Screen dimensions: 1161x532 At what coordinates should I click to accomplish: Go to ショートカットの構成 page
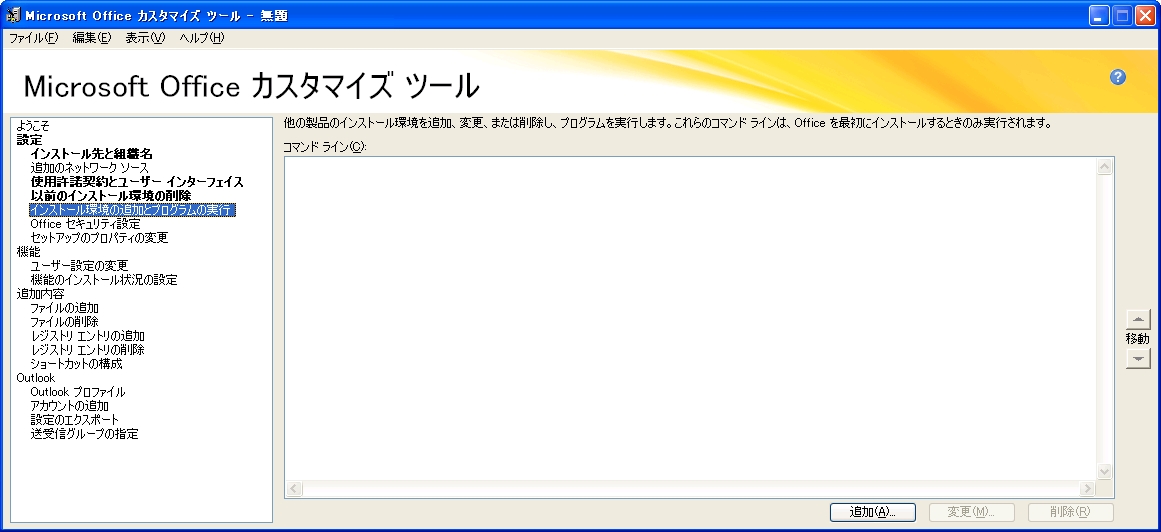pyautogui.click(x=76, y=364)
